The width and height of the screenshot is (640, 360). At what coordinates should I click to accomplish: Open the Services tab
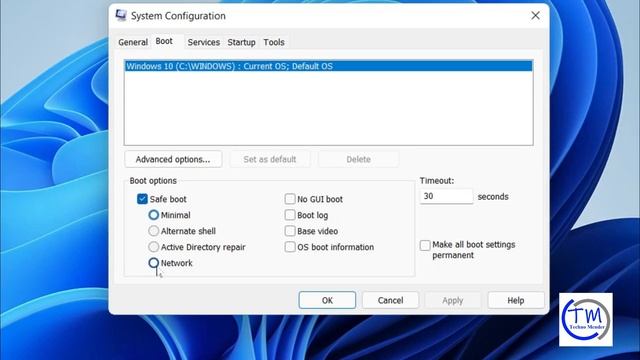click(204, 42)
